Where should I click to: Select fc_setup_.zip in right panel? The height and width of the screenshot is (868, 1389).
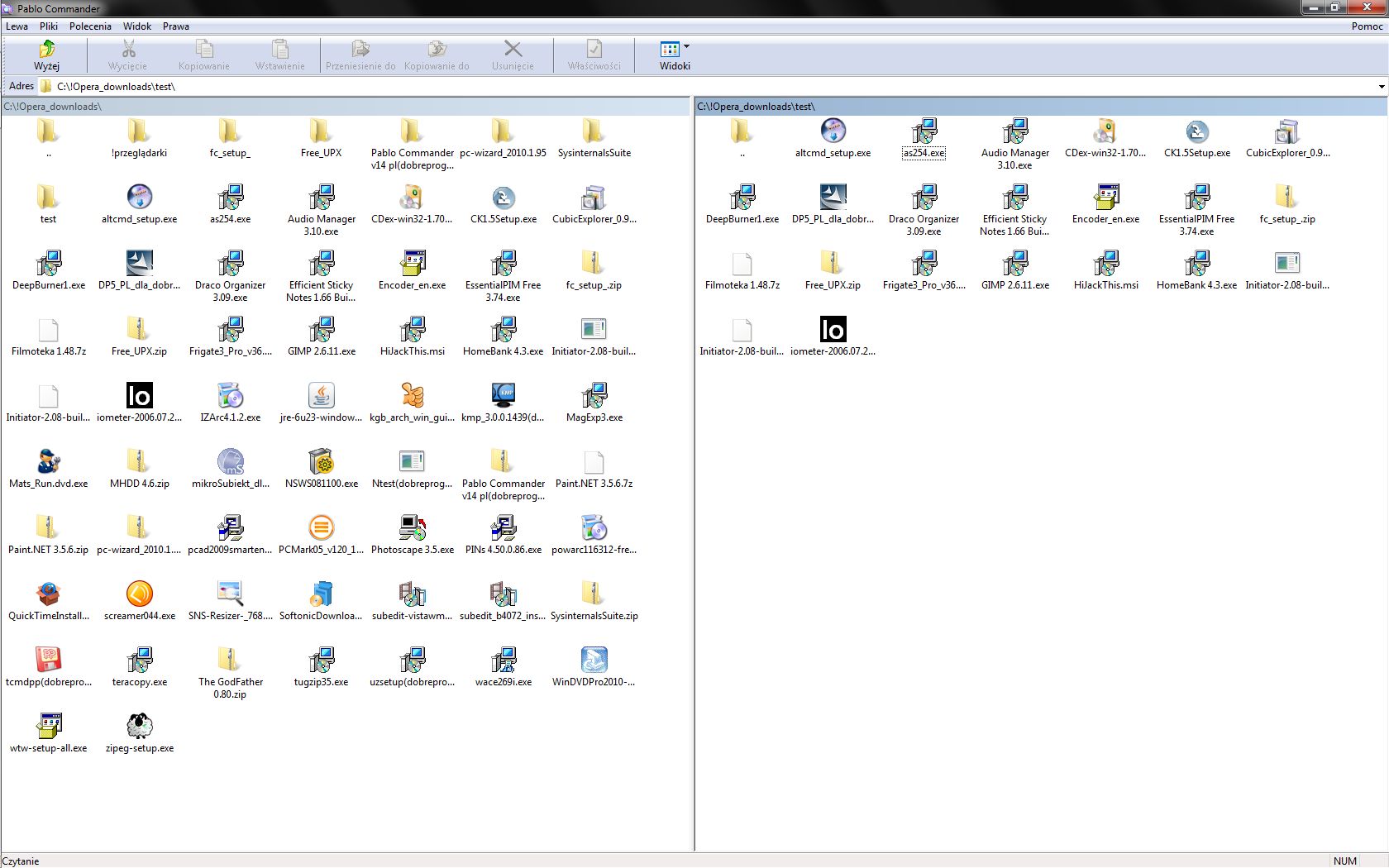click(x=1287, y=204)
